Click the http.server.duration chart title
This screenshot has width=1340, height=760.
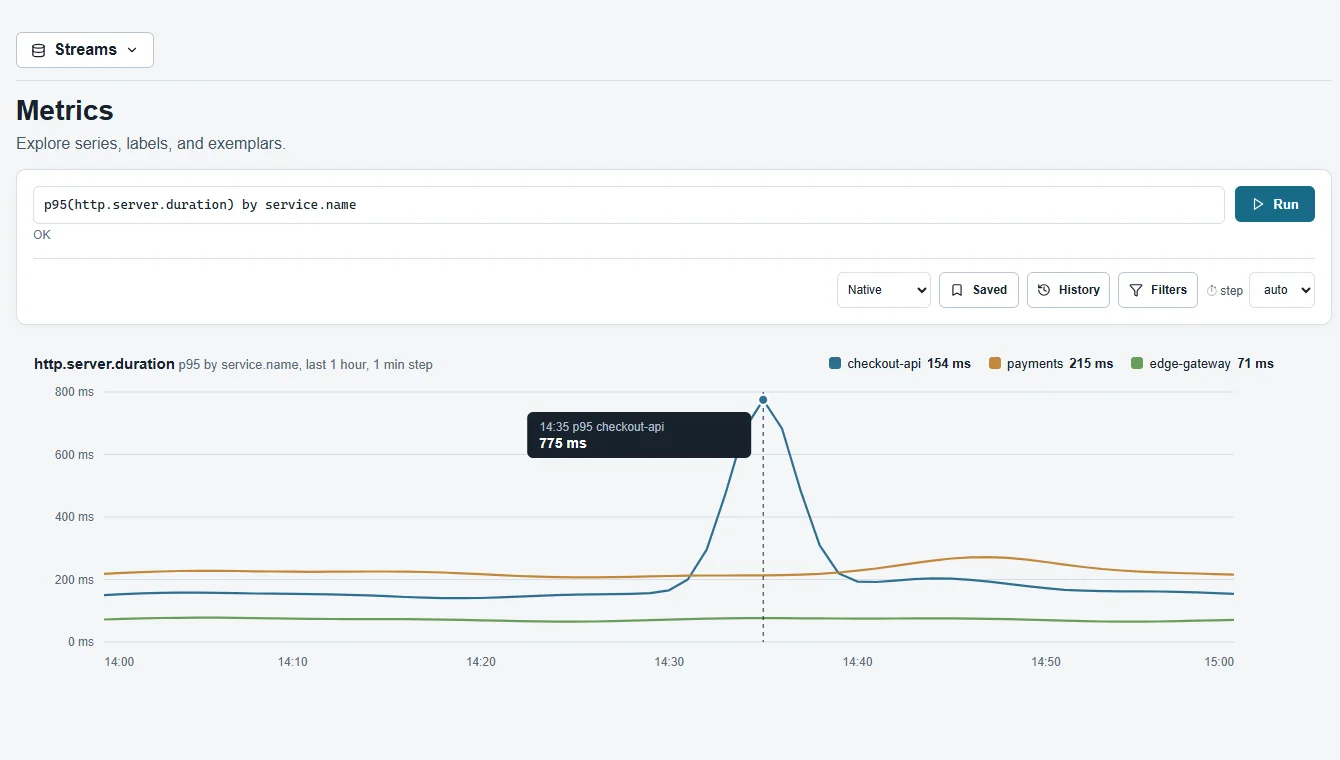click(x=104, y=364)
